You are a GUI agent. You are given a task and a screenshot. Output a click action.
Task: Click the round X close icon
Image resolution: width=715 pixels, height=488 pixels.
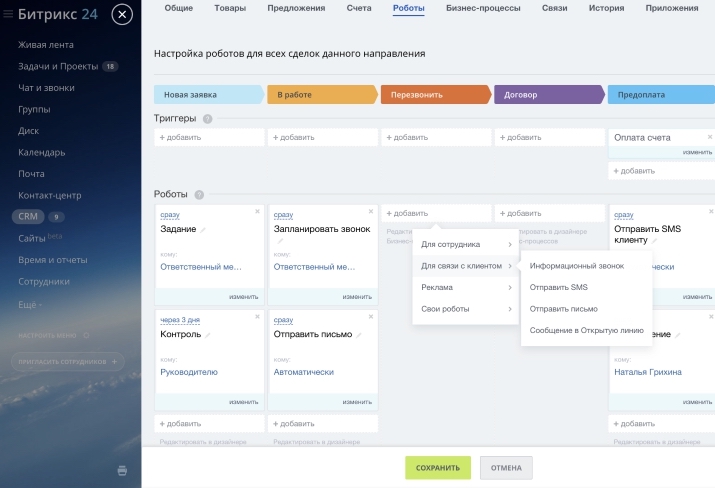(122, 14)
